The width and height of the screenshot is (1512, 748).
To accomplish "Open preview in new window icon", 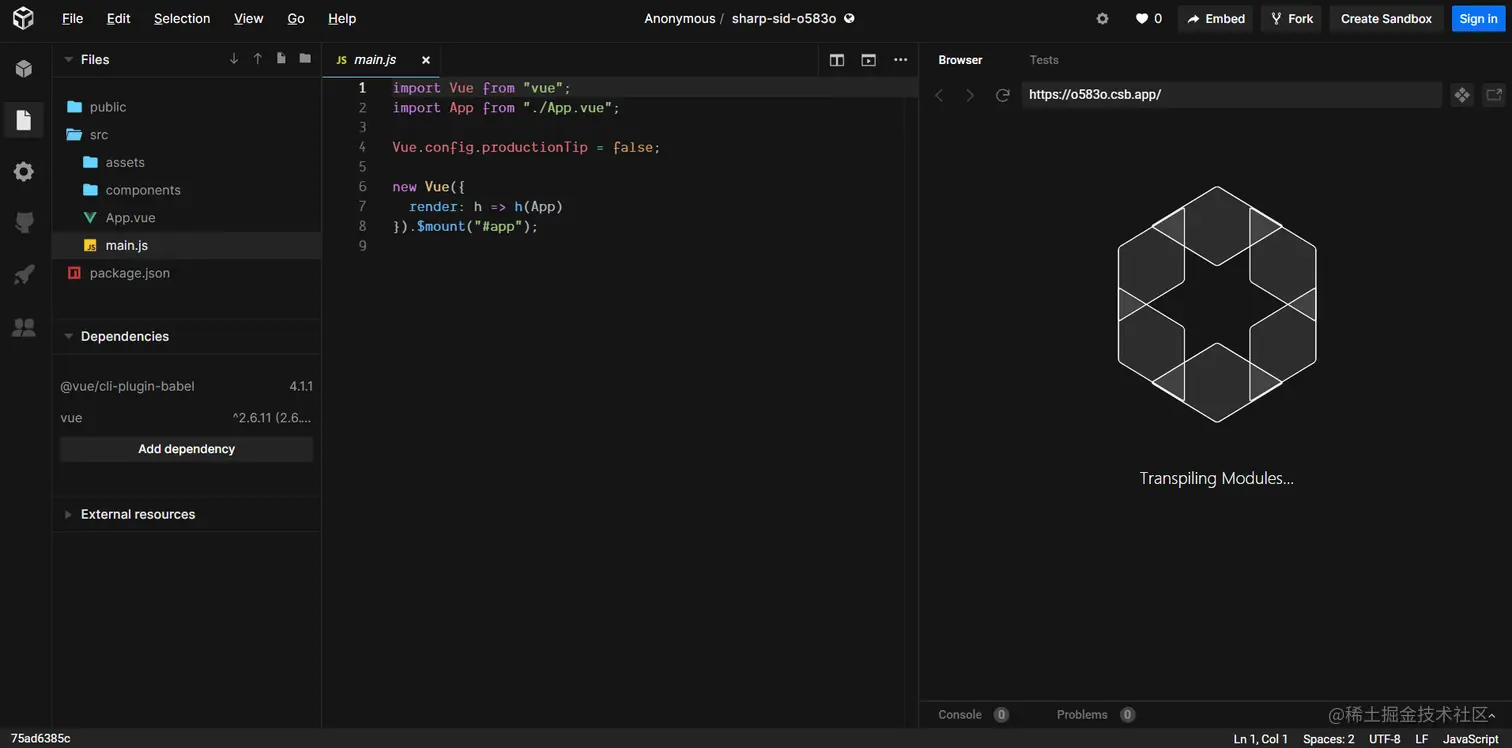I will [x=1494, y=95].
